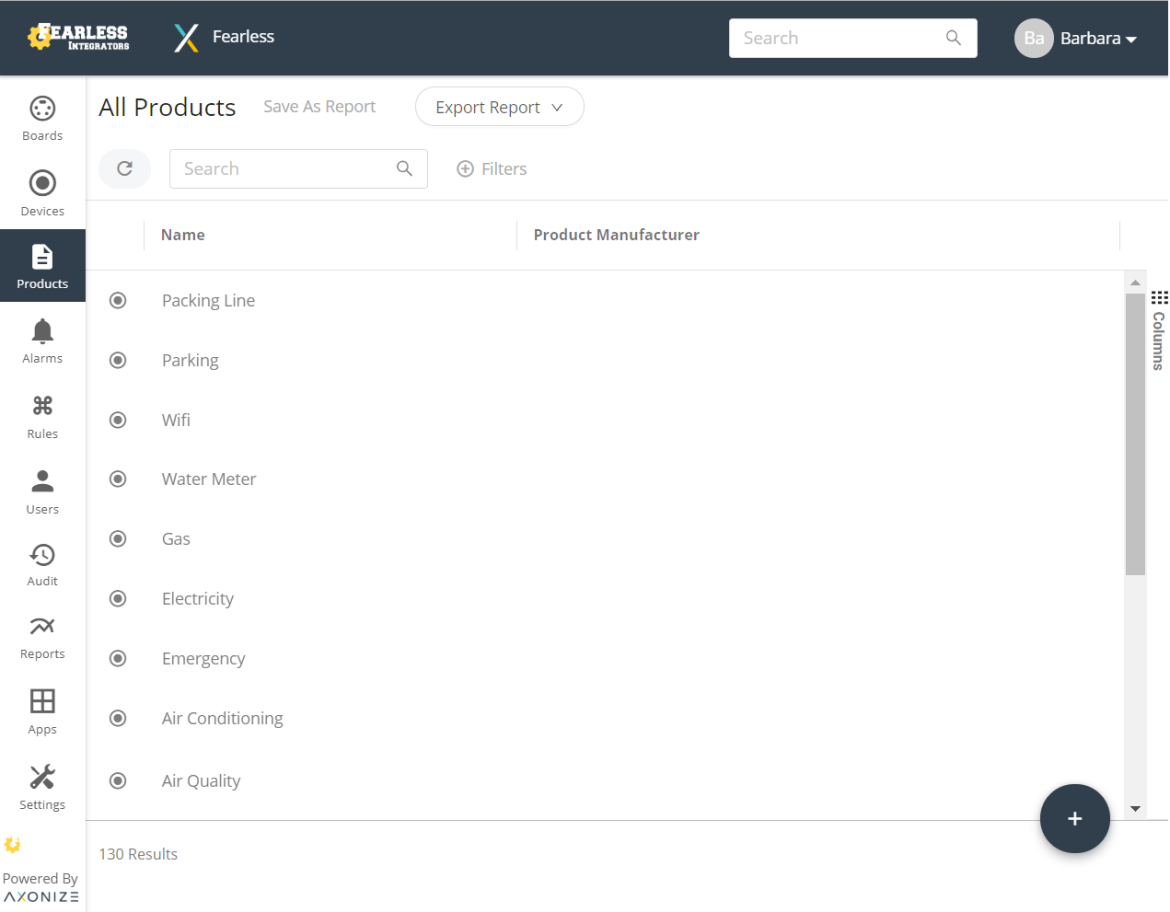Screen dimensions: 1170x912
Task: Select the Electricity product radio button
Action: click(117, 598)
